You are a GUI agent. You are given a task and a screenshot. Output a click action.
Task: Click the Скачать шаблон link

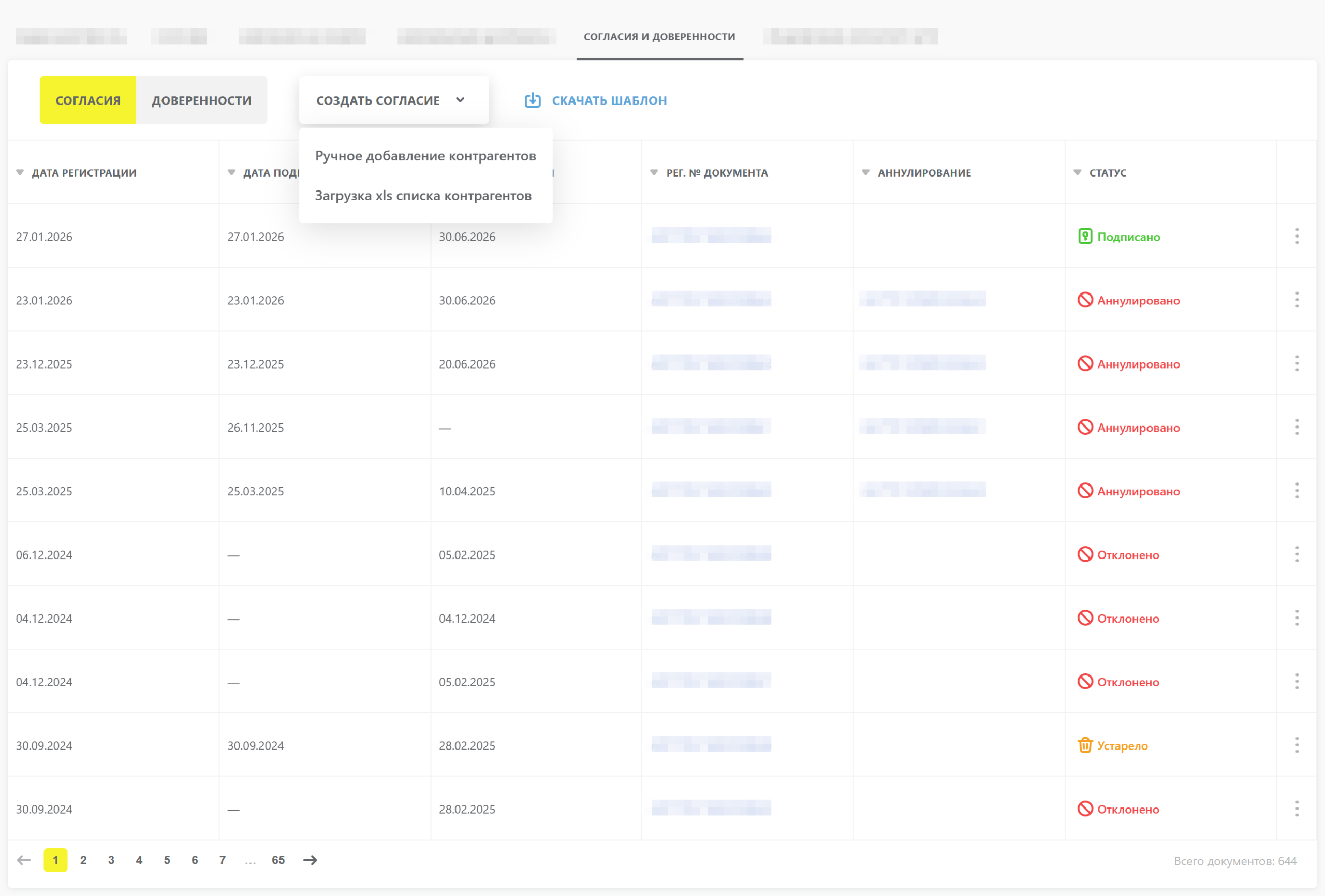(609, 100)
